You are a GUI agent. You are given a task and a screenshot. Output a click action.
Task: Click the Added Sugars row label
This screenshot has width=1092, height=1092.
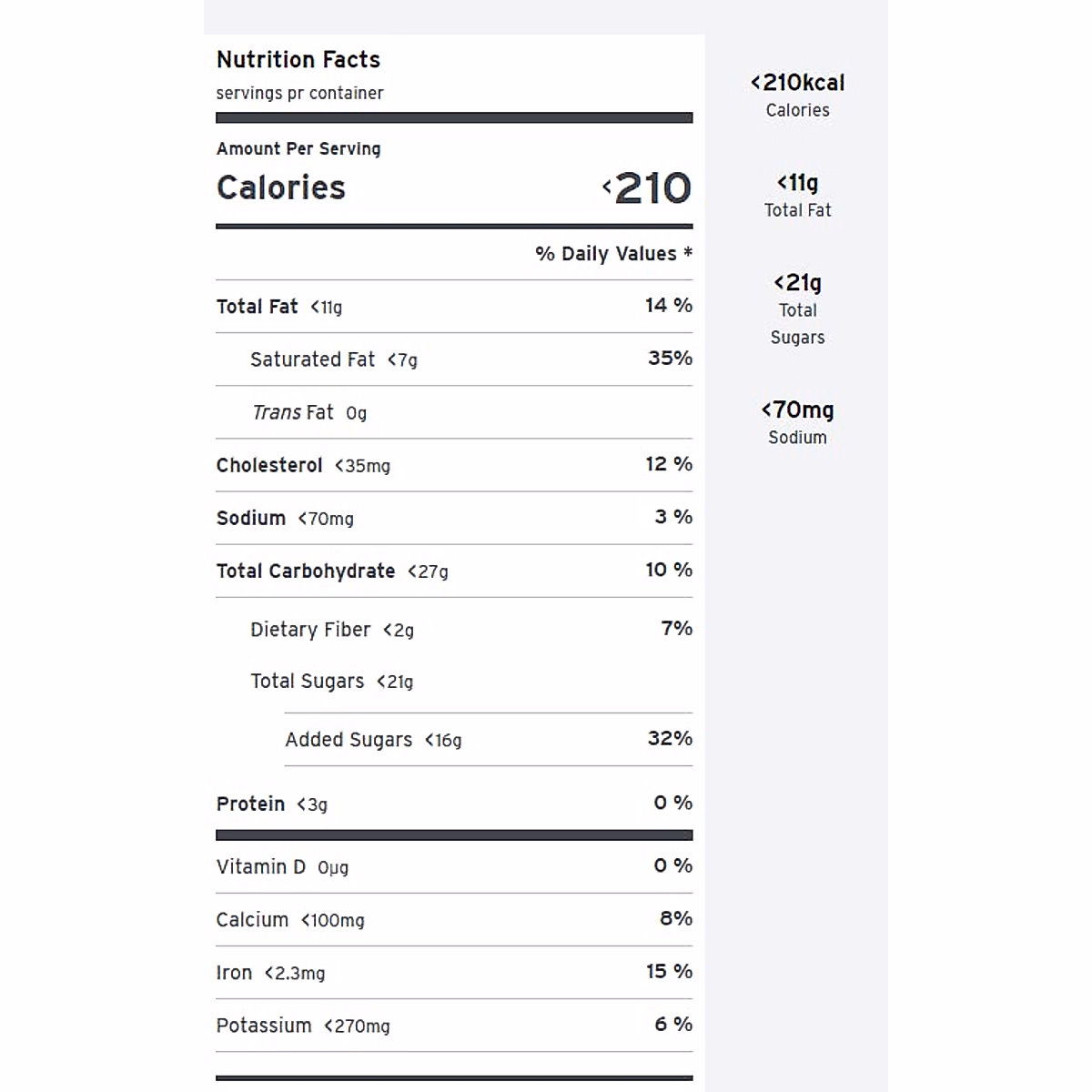click(x=349, y=740)
